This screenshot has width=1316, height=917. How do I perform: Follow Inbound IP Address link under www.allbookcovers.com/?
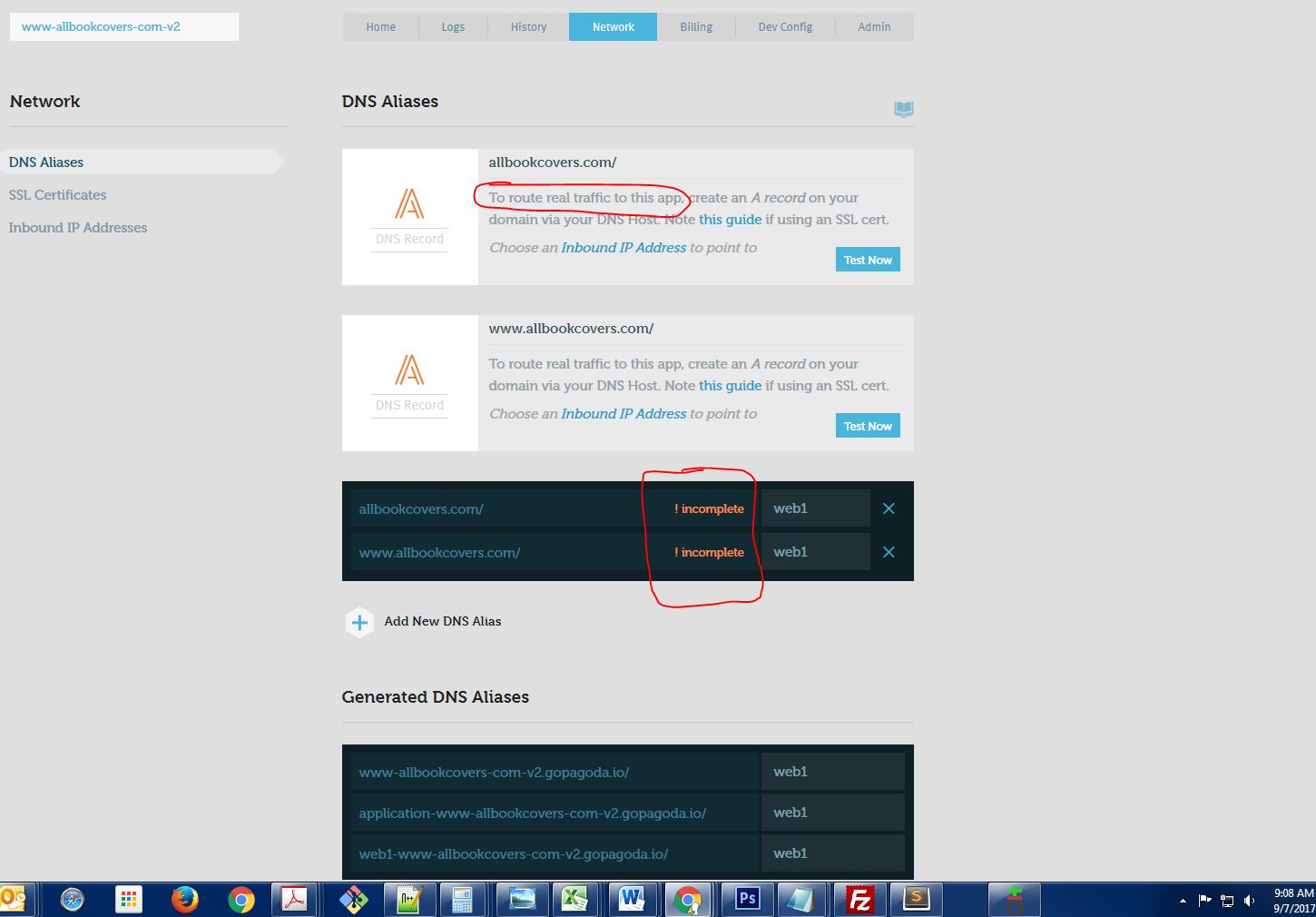(624, 414)
